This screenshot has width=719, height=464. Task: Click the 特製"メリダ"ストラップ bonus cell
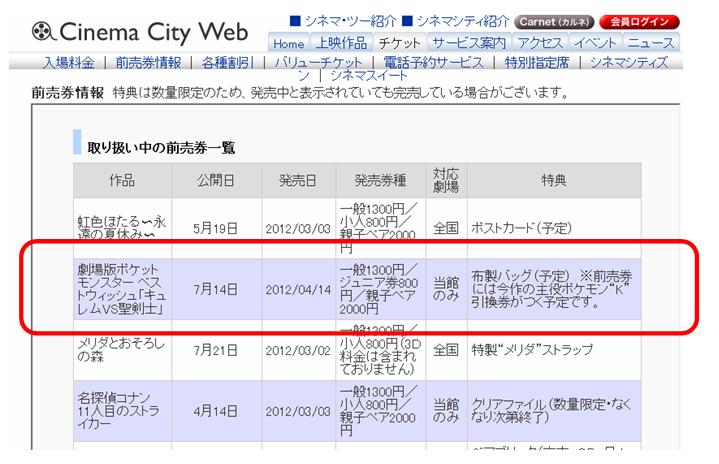pos(554,350)
